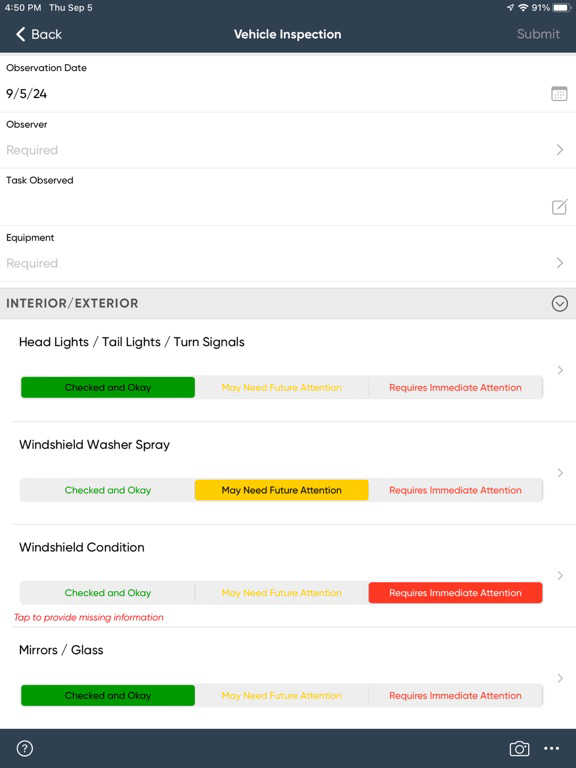
Task: Open the help question mark icon
Action: [x=24, y=748]
